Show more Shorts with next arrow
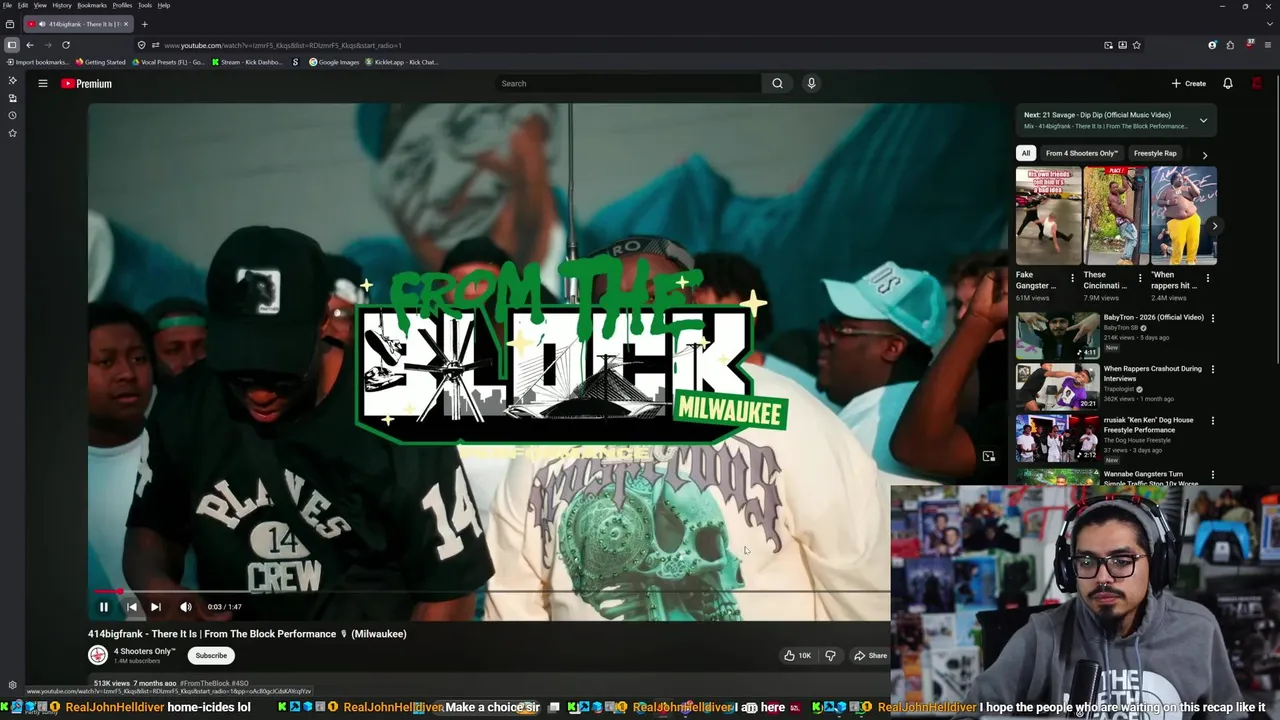Image resolution: width=1280 pixels, height=720 pixels. 1215,226
